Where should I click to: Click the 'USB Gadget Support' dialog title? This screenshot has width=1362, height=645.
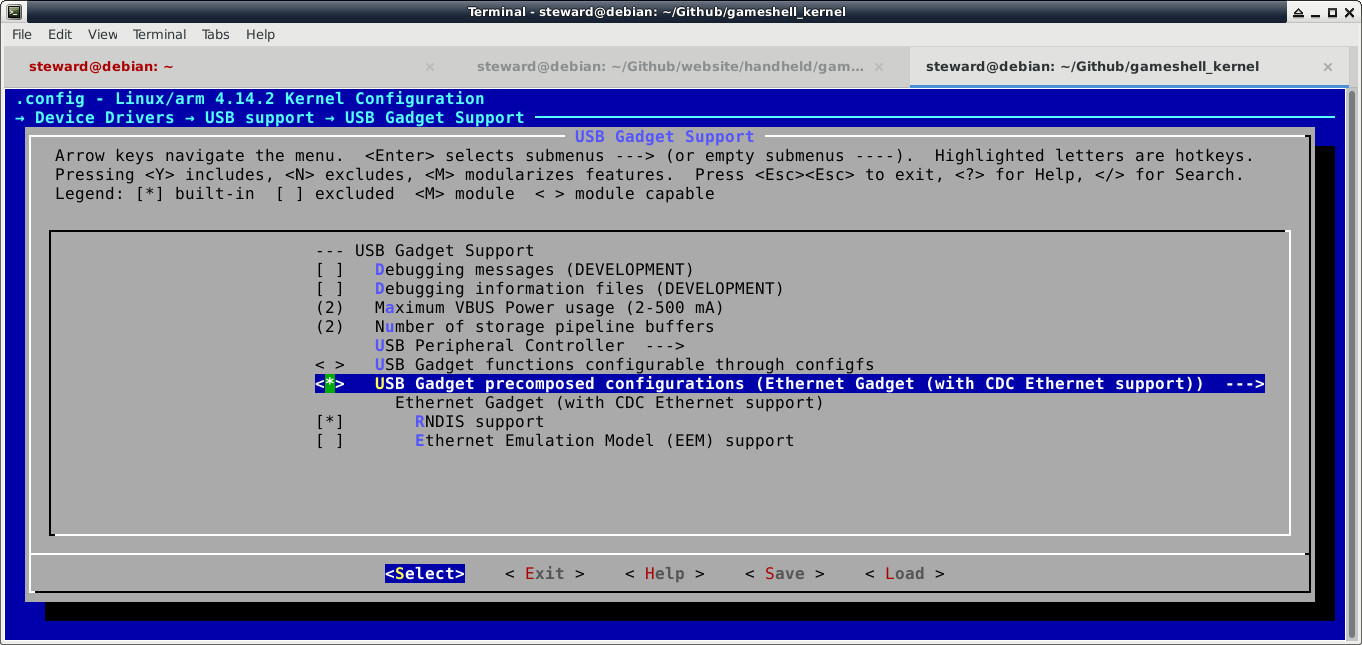[664, 137]
